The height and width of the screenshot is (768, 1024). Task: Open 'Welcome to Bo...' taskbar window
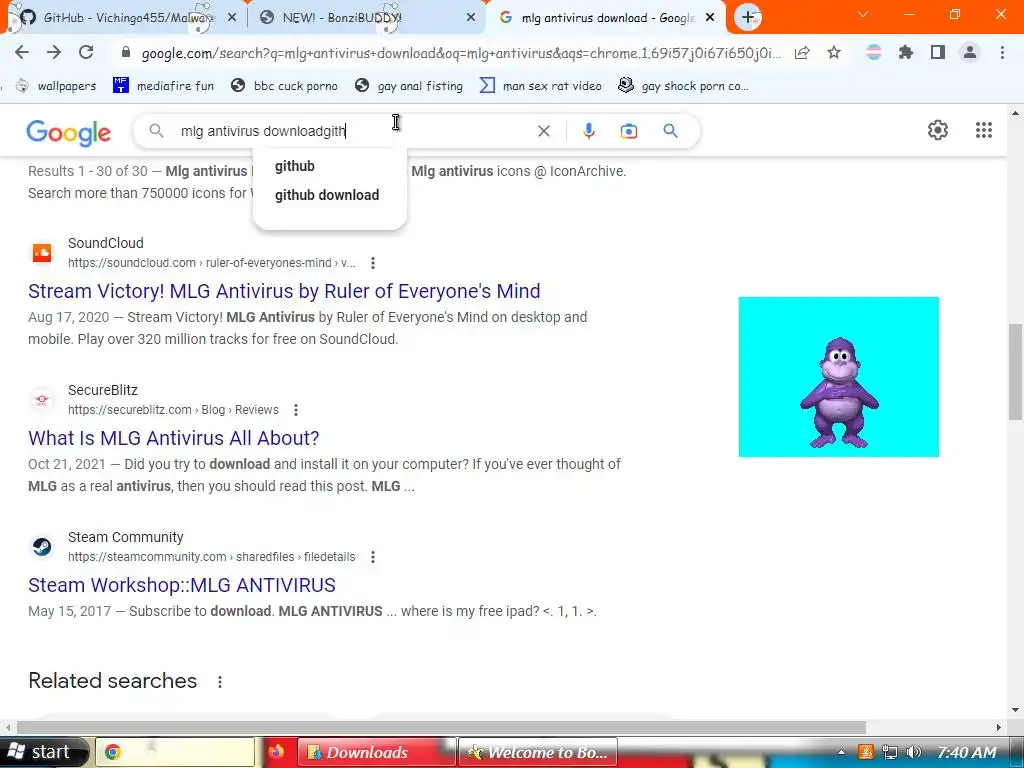(x=537, y=752)
